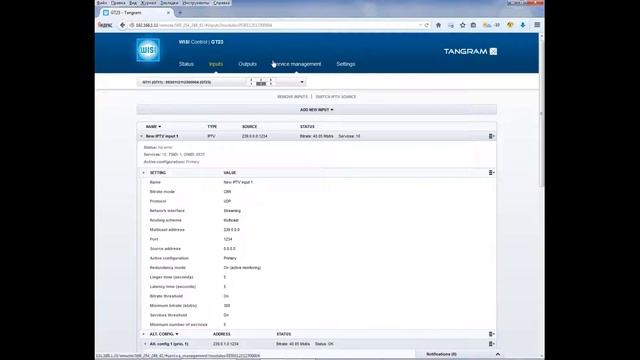Open the ALT. CONFIG. header dropdown arrow
This screenshot has height=360, width=640.
tap(177, 334)
